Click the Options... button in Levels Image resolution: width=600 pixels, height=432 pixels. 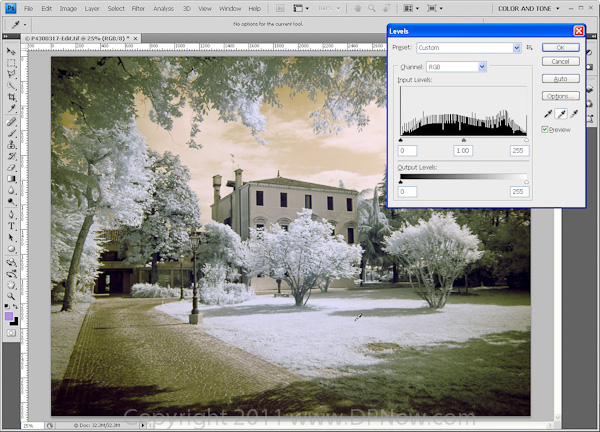click(x=560, y=96)
